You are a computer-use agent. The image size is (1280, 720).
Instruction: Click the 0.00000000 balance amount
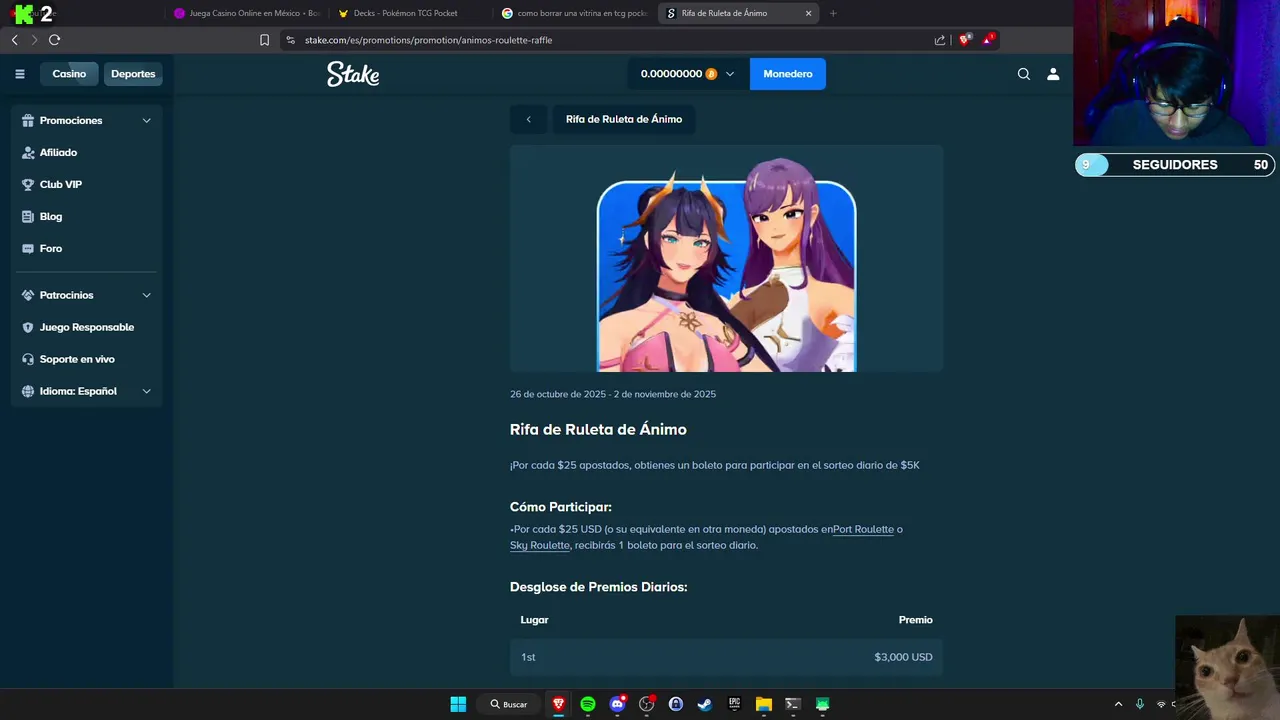671,74
